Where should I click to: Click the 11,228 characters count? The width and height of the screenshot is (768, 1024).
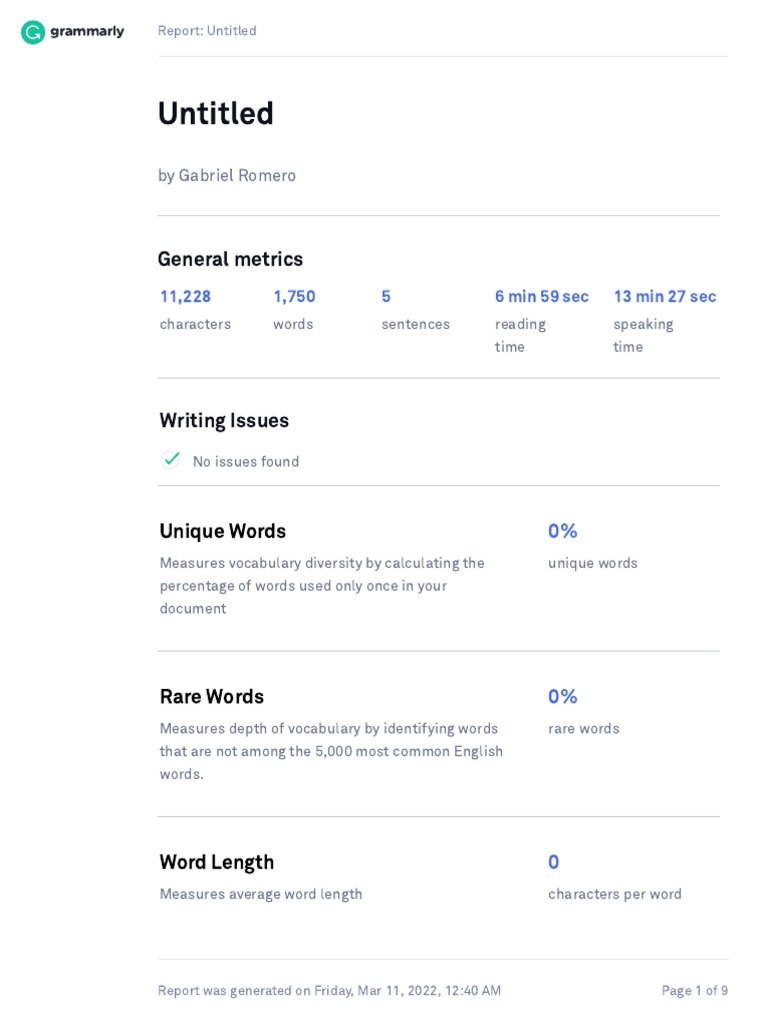[x=185, y=297]
